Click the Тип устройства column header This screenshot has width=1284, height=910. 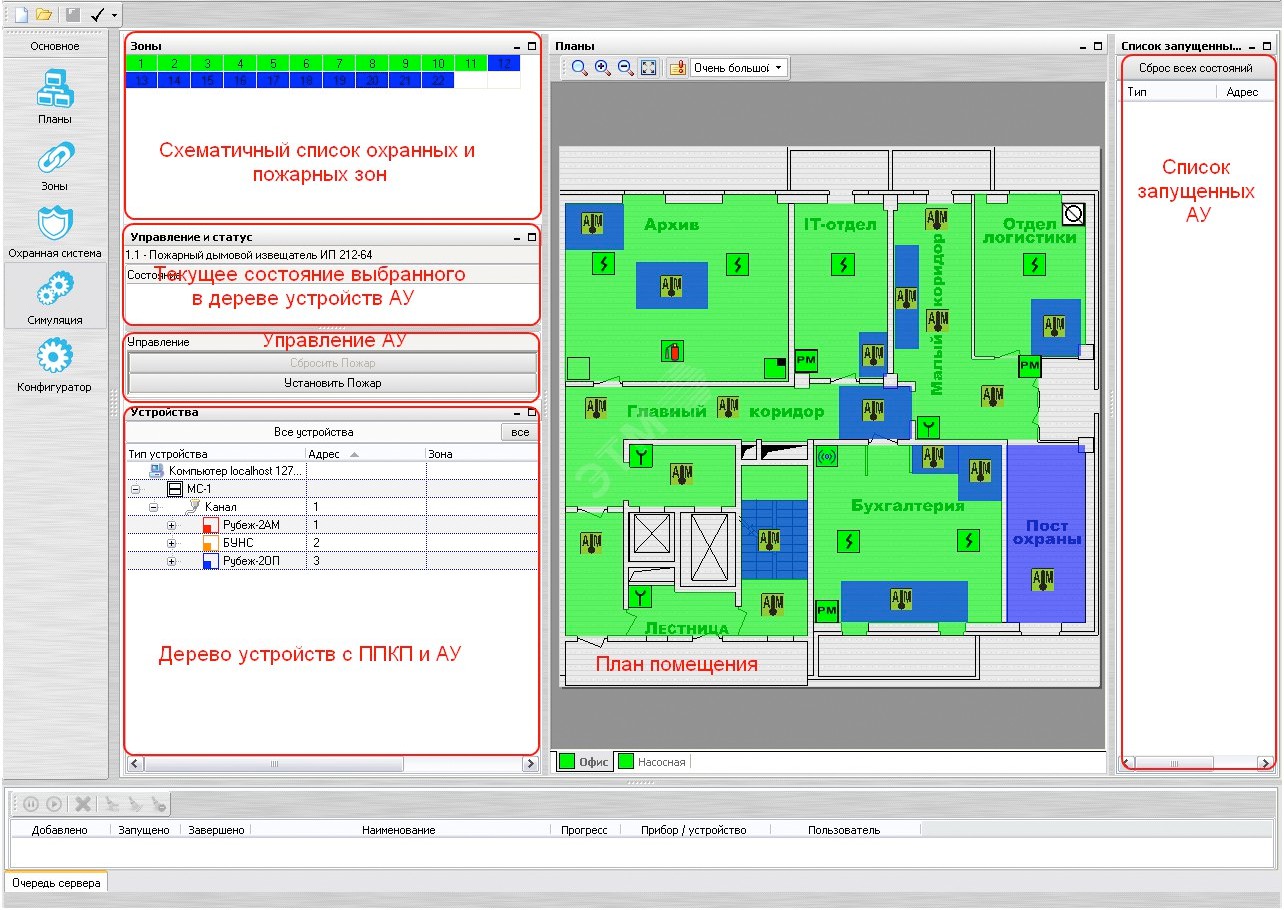click(216, 454)
